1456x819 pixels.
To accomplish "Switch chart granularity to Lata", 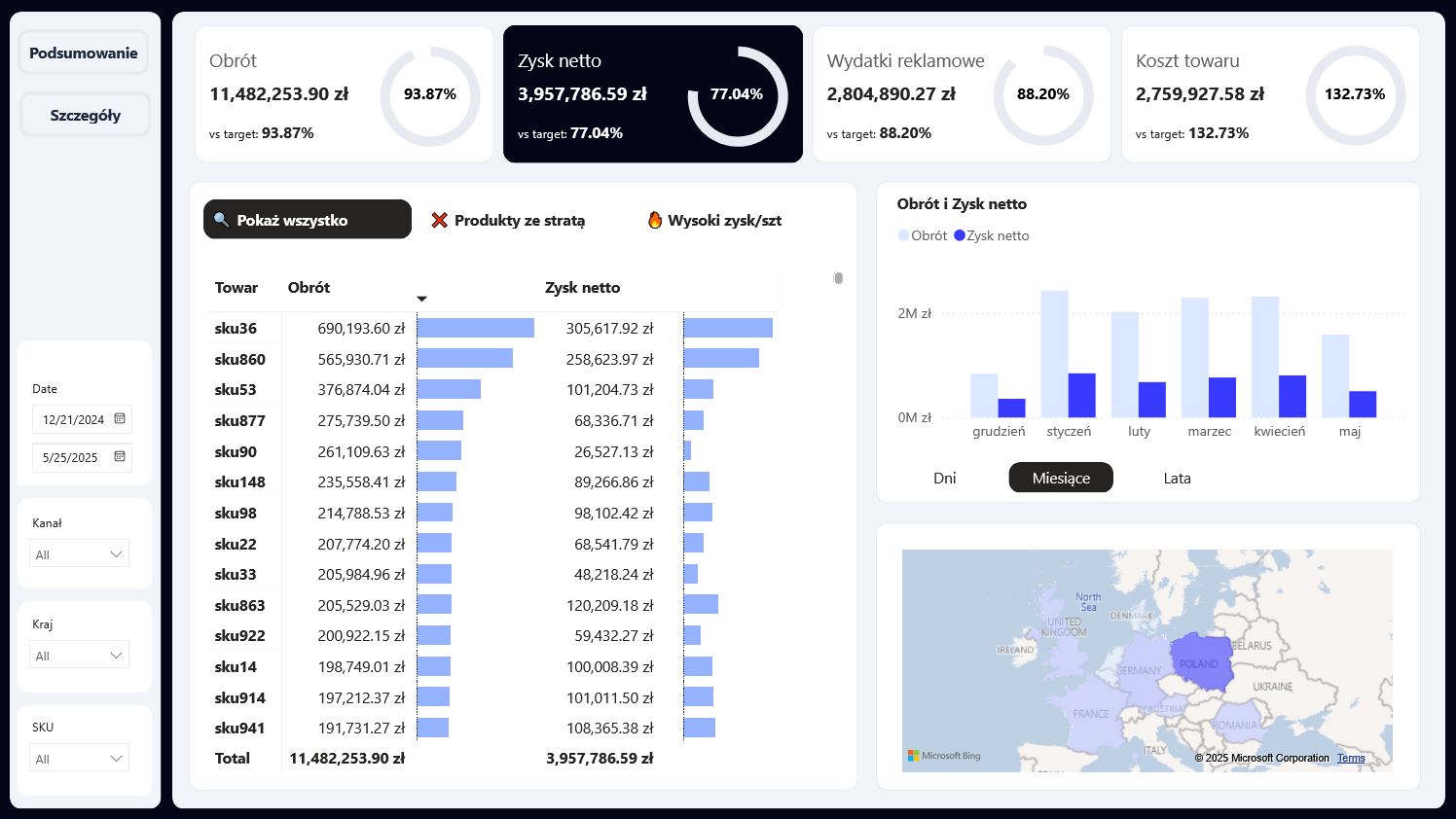I will [x=1177, y=478].
